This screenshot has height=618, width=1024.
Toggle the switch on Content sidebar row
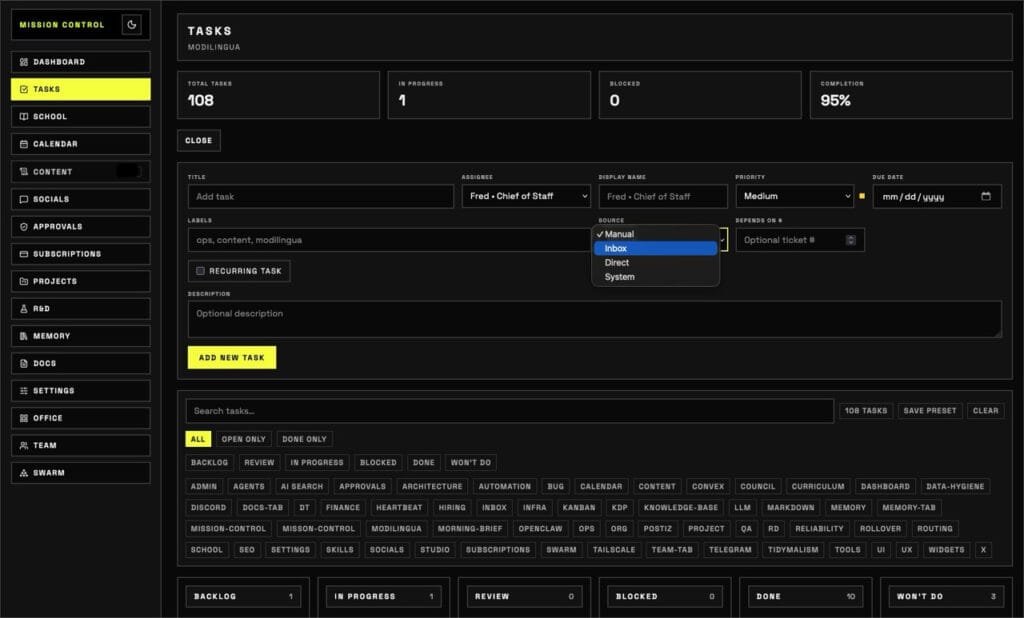click(129, 171)
